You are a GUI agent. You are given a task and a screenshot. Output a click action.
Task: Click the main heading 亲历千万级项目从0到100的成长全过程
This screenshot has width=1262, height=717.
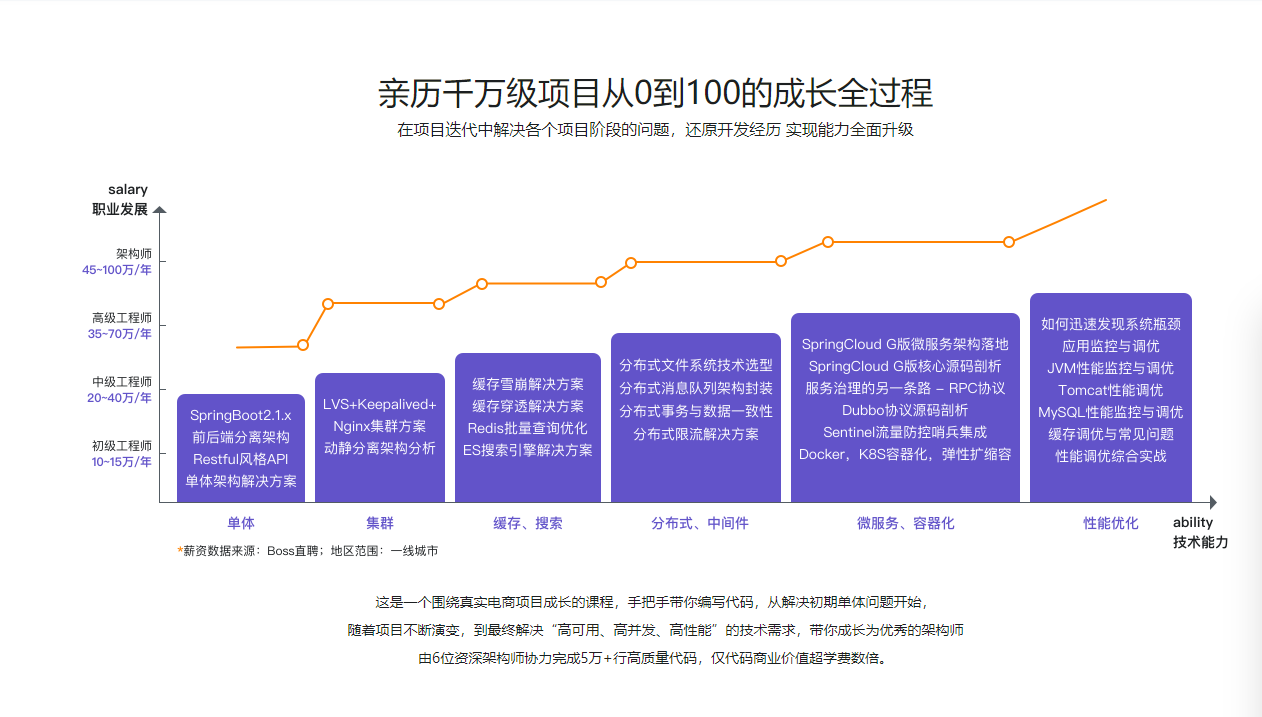[x=655, y=93]
